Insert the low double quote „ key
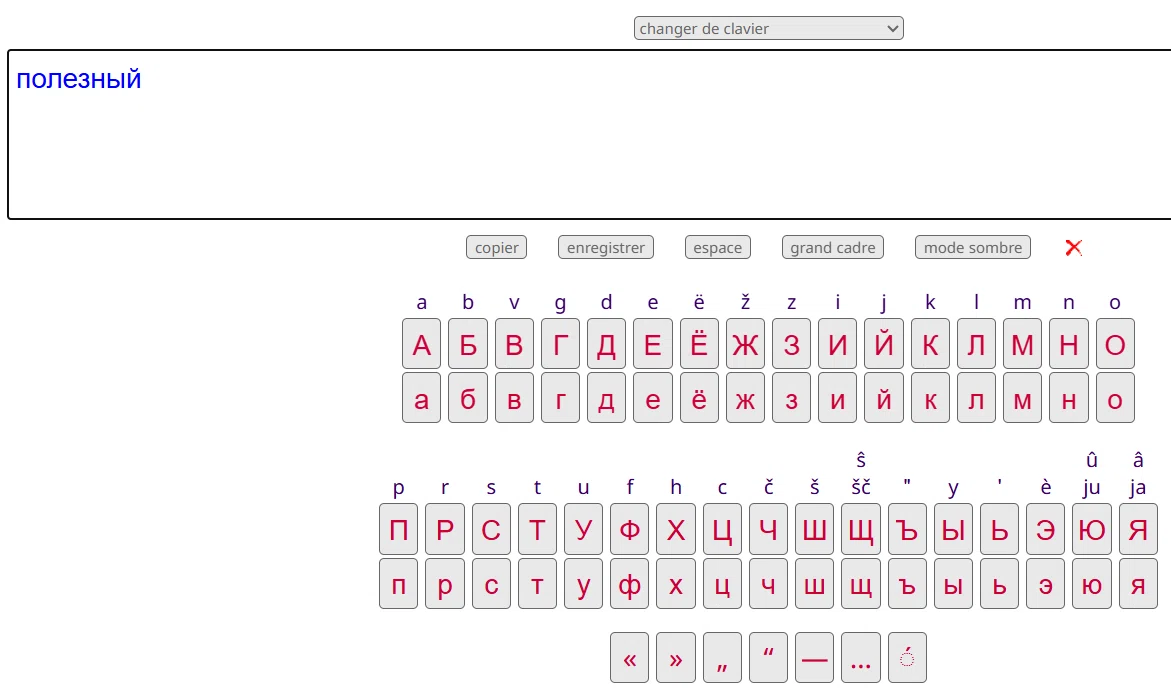The width and height of the screenshot is (1171, 693). coord(722,658)
